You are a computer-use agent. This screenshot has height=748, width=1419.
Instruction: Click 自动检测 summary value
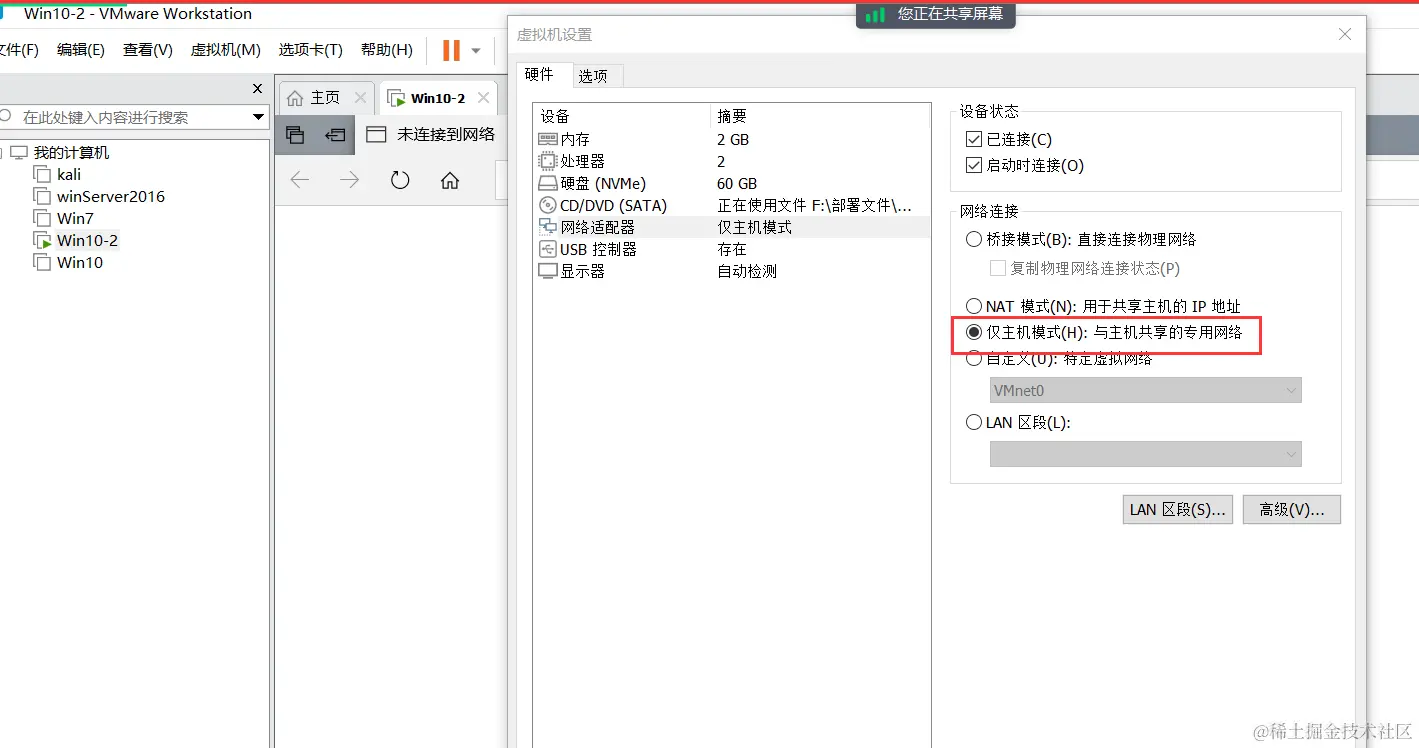coord(747,272)
